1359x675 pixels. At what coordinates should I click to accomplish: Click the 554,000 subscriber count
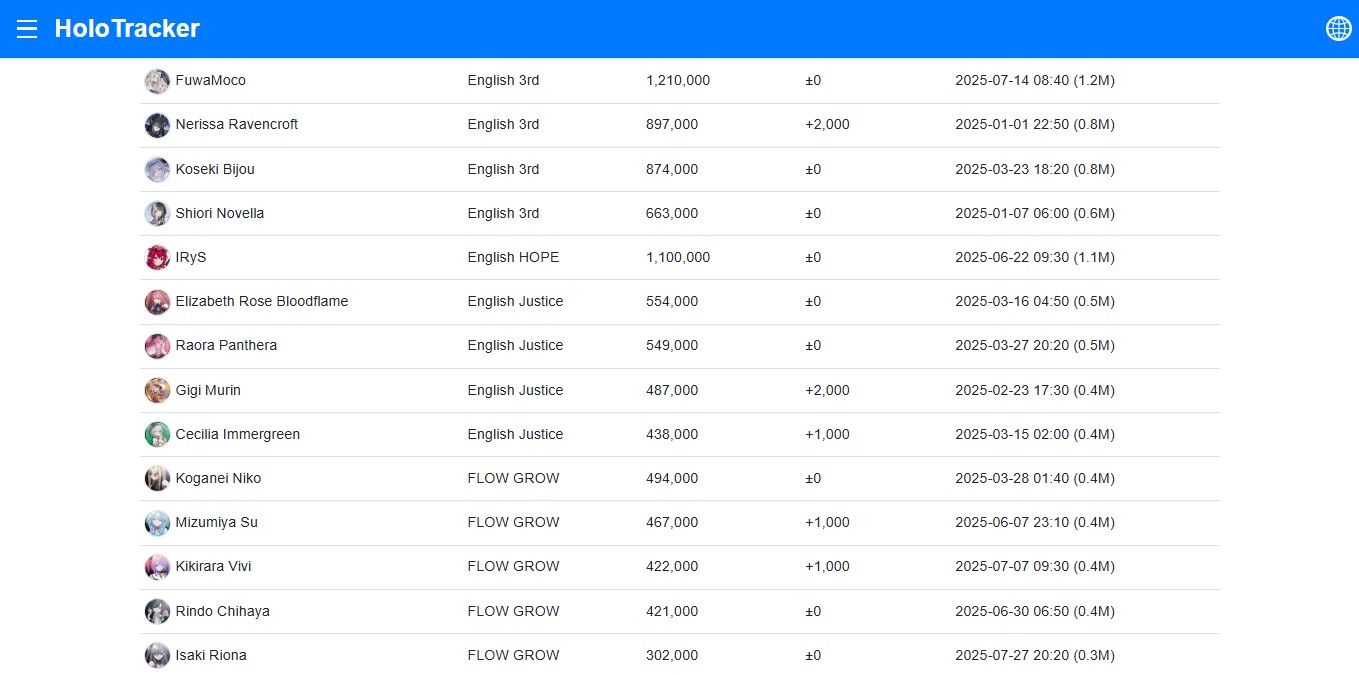tap(672, 301)
